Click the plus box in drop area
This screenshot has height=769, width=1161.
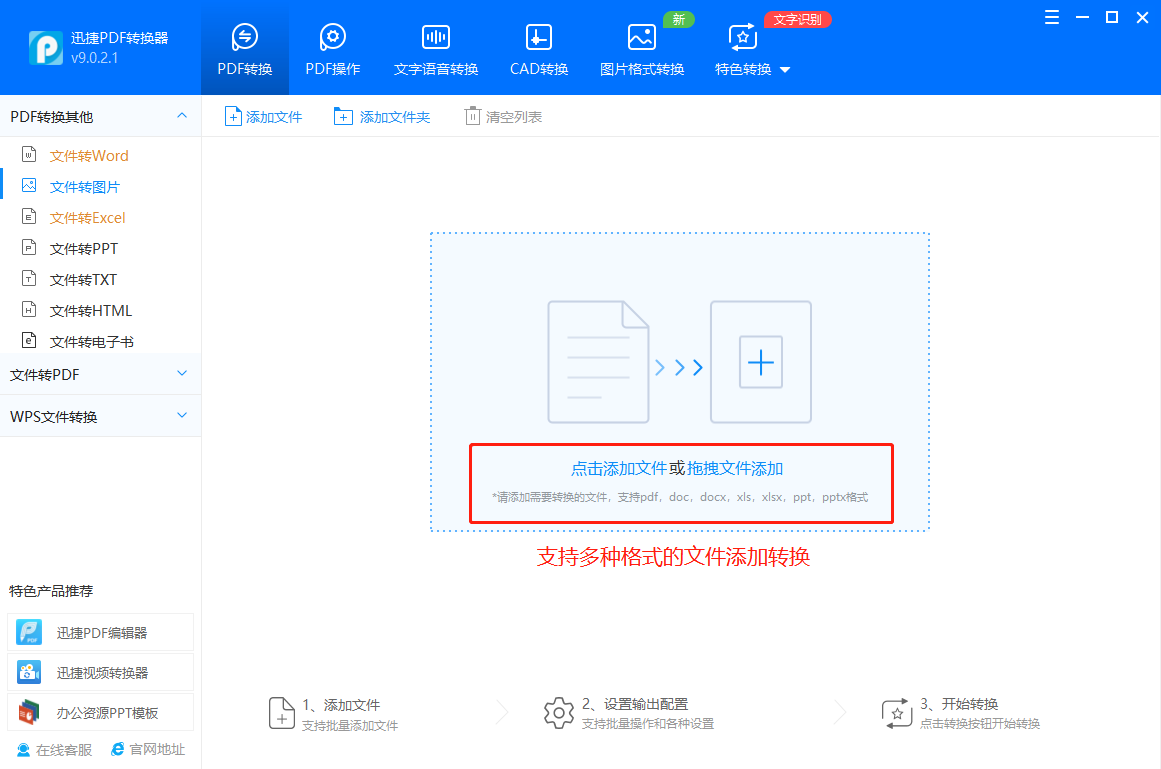(760, 363)
